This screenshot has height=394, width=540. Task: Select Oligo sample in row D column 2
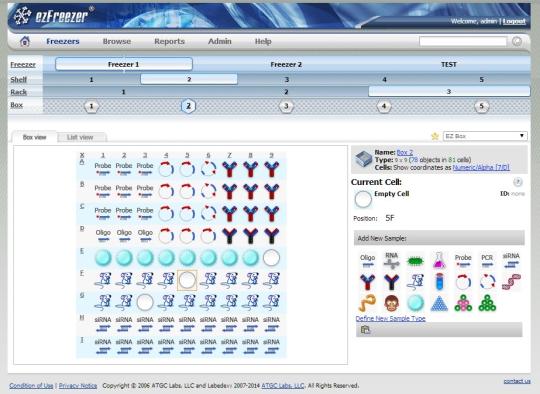coord(124,236)
